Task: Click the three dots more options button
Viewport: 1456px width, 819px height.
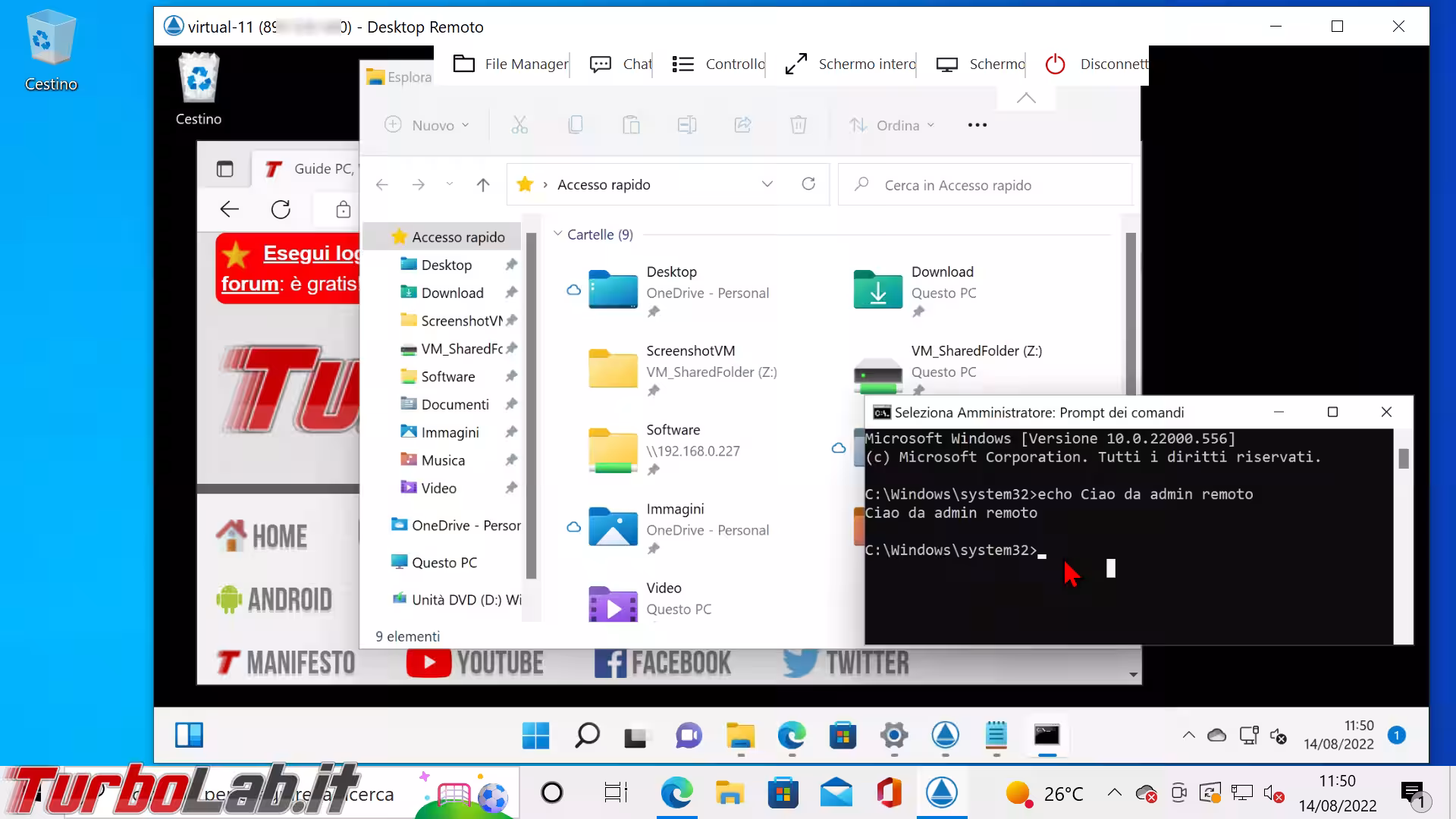Action: (x=977, y=125)
